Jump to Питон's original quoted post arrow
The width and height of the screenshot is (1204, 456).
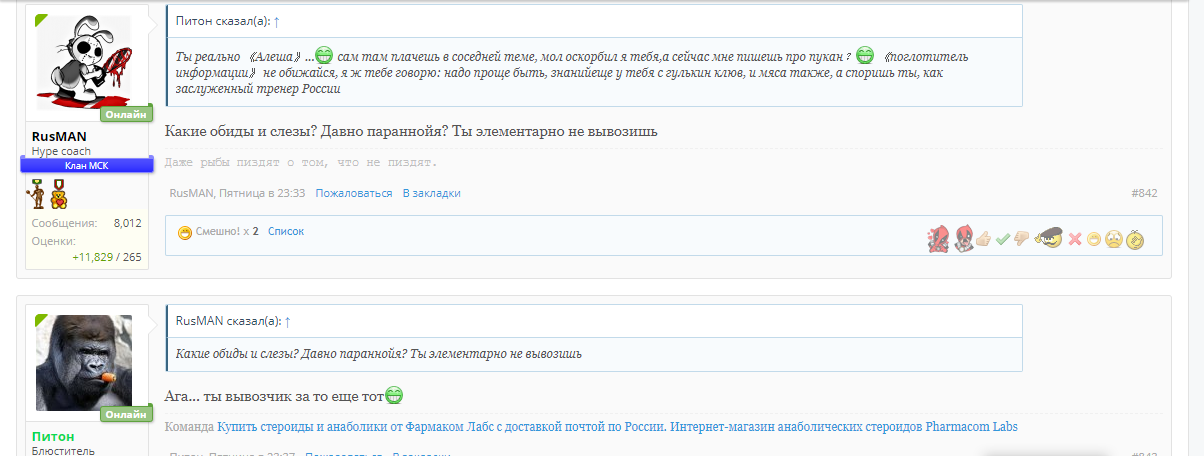tap(277, 20)
